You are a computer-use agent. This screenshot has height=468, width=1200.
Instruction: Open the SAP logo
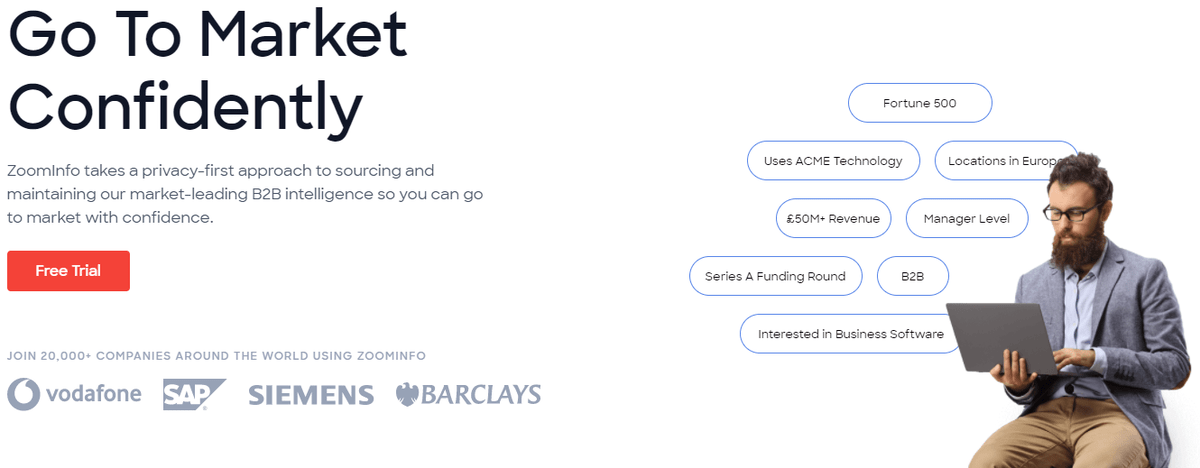click(195, 394)
